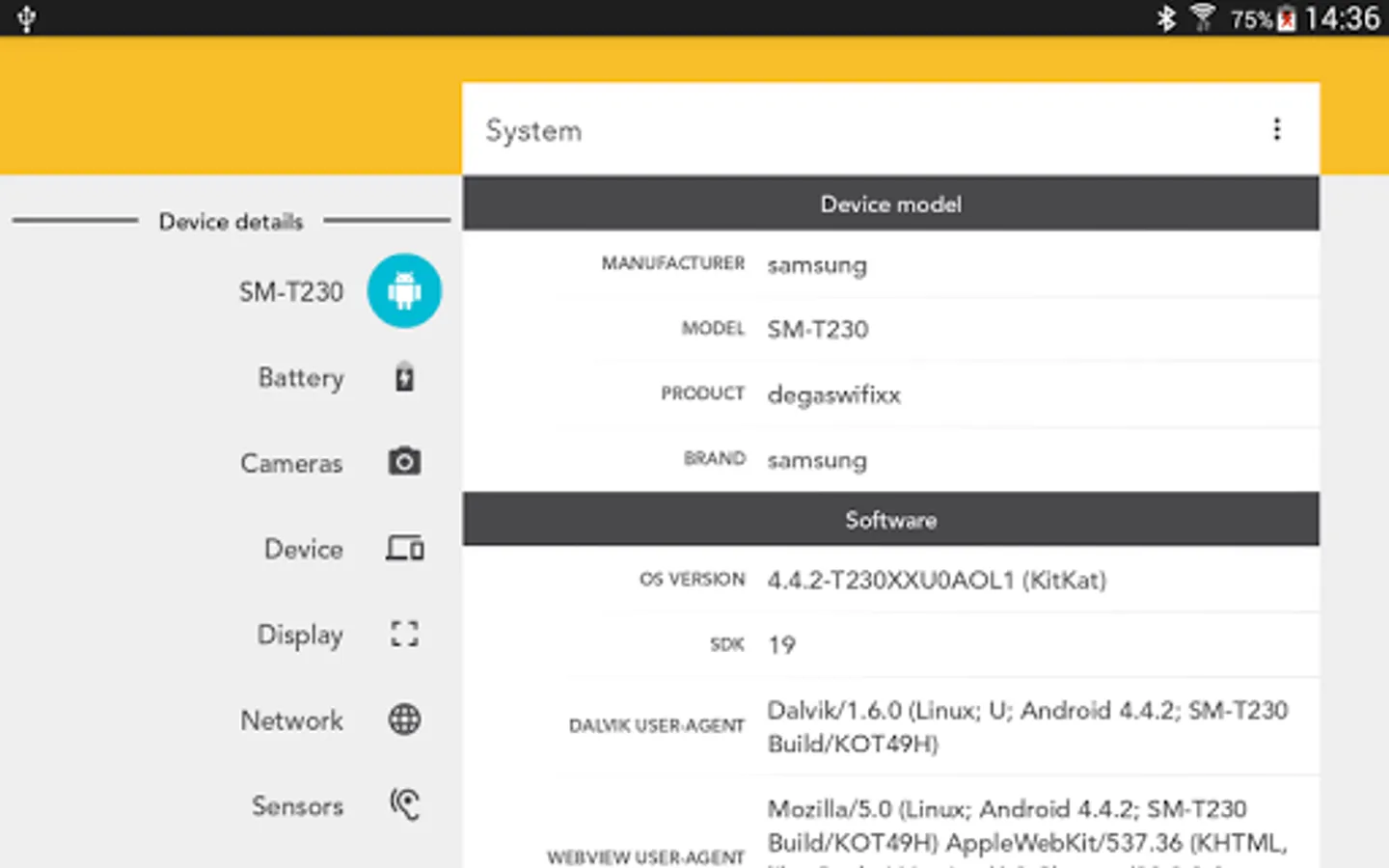Viewport: 1389px width, 868px height.
Task: Show the Display section
Action: pos(300,635)
